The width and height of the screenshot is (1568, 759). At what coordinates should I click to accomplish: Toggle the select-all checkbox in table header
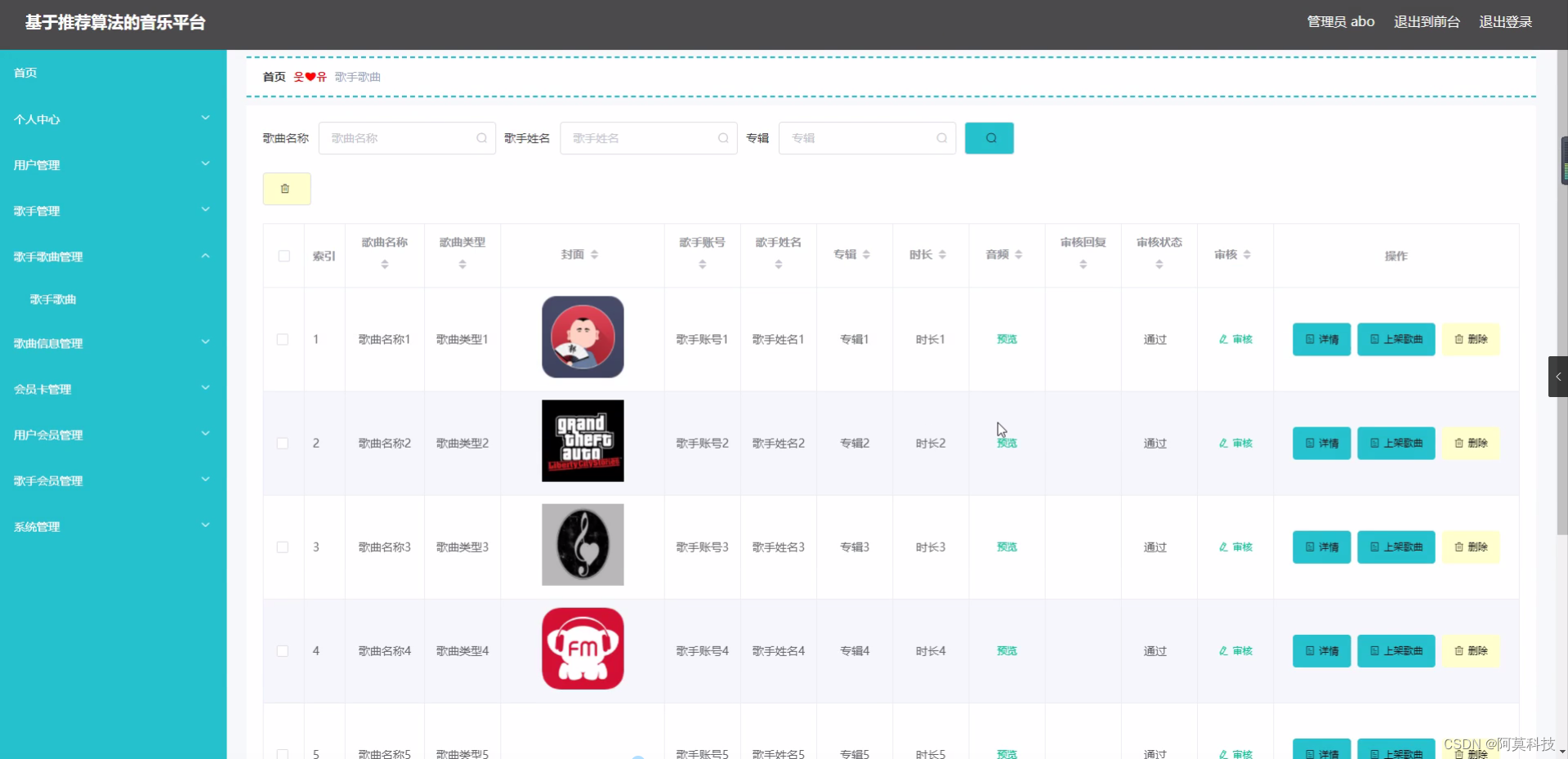point(284,256)
